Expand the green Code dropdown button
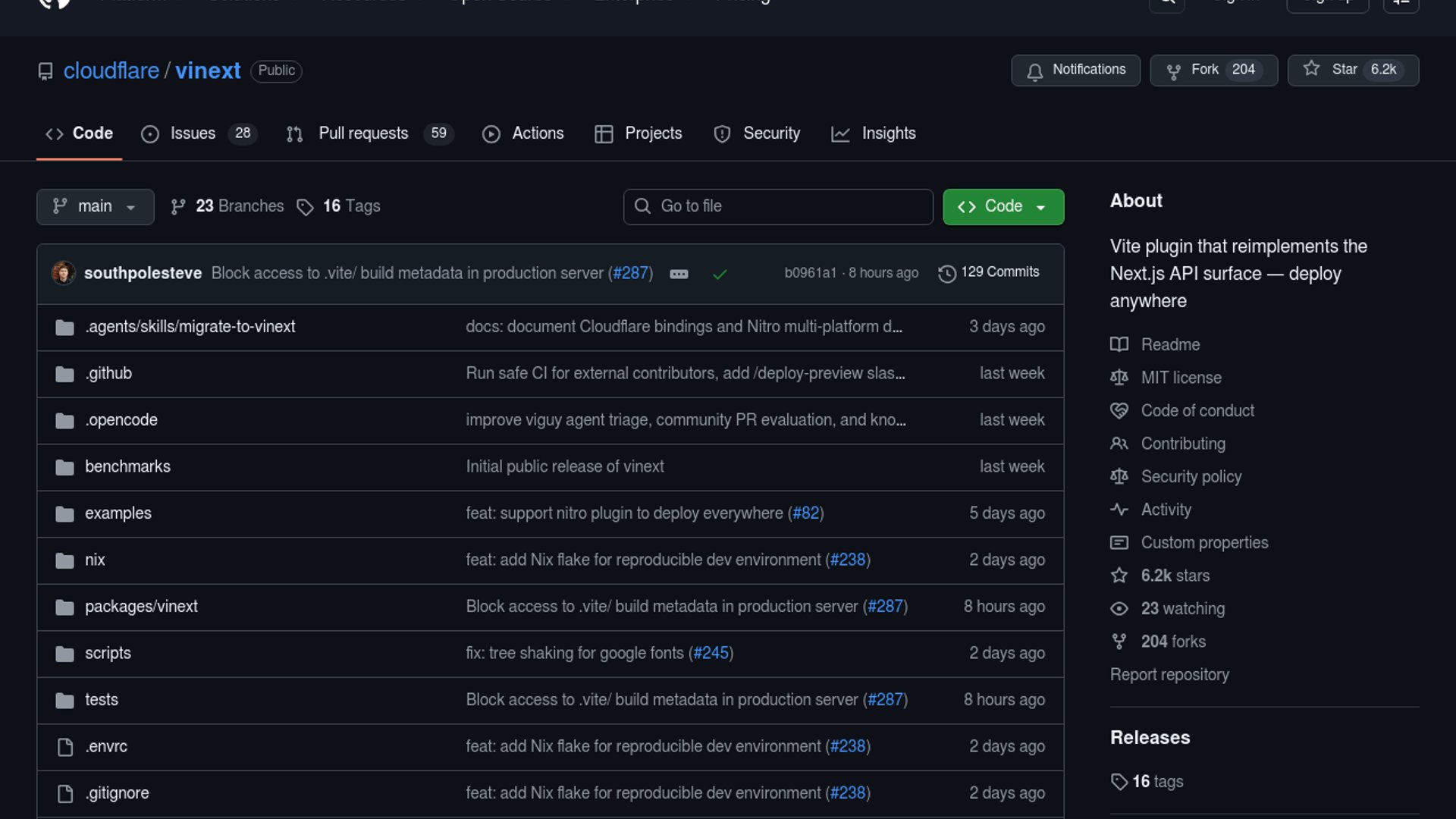 click(x=1003, y=206)
